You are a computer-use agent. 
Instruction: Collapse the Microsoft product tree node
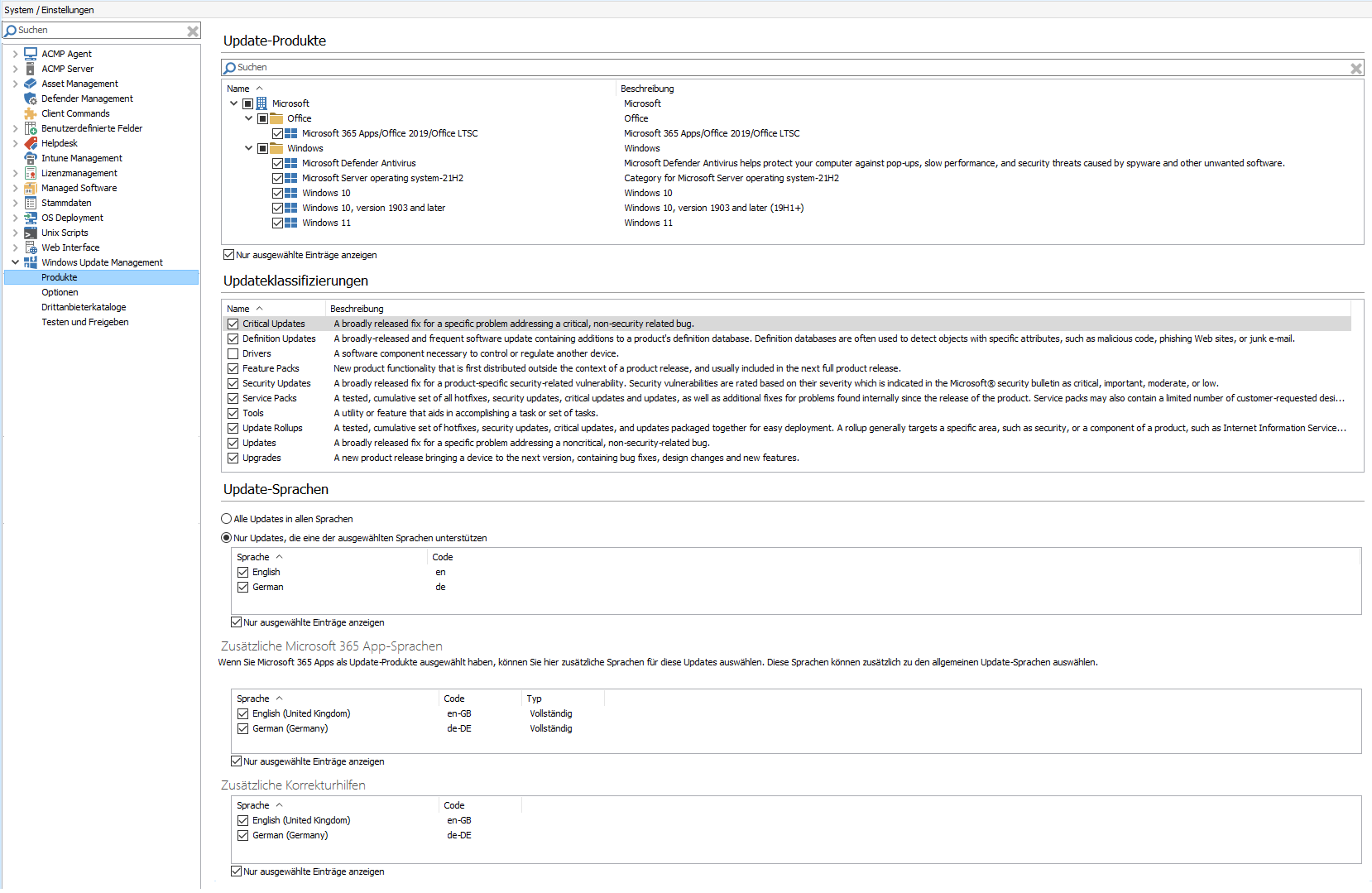point(234,103)
